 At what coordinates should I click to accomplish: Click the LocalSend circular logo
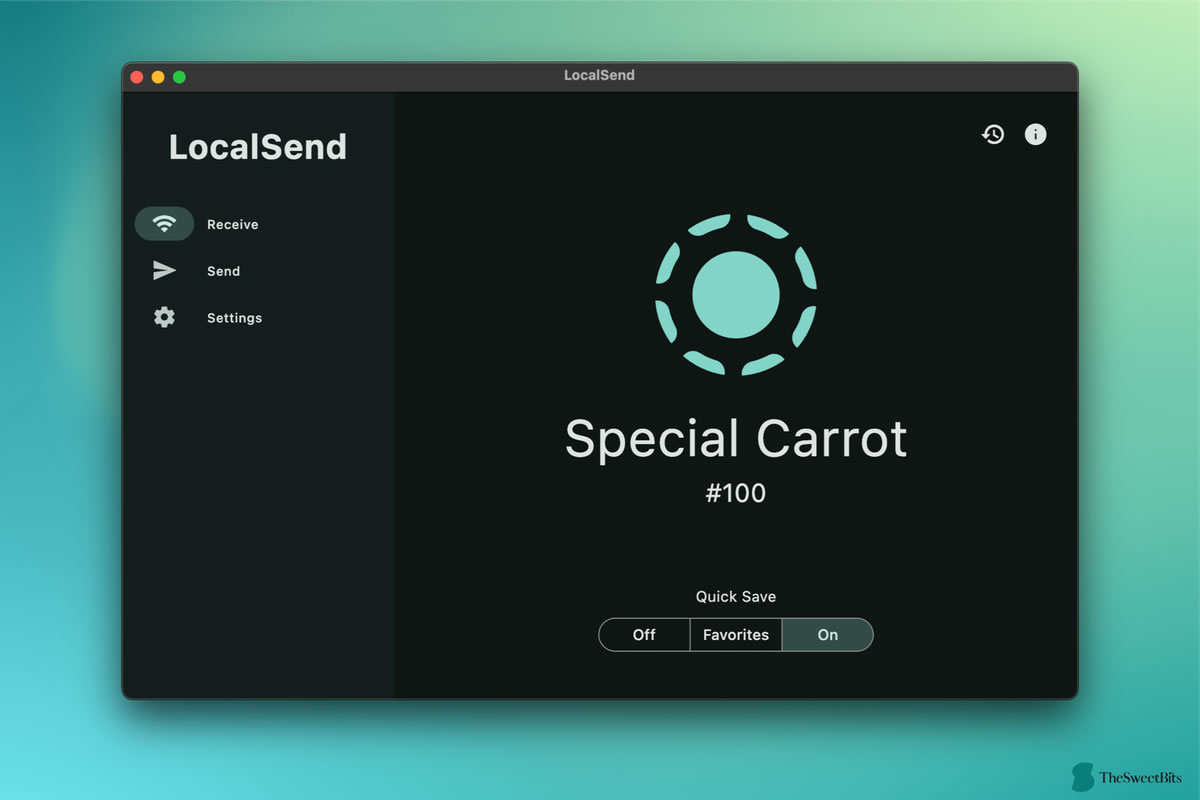(x=736, y=294)
